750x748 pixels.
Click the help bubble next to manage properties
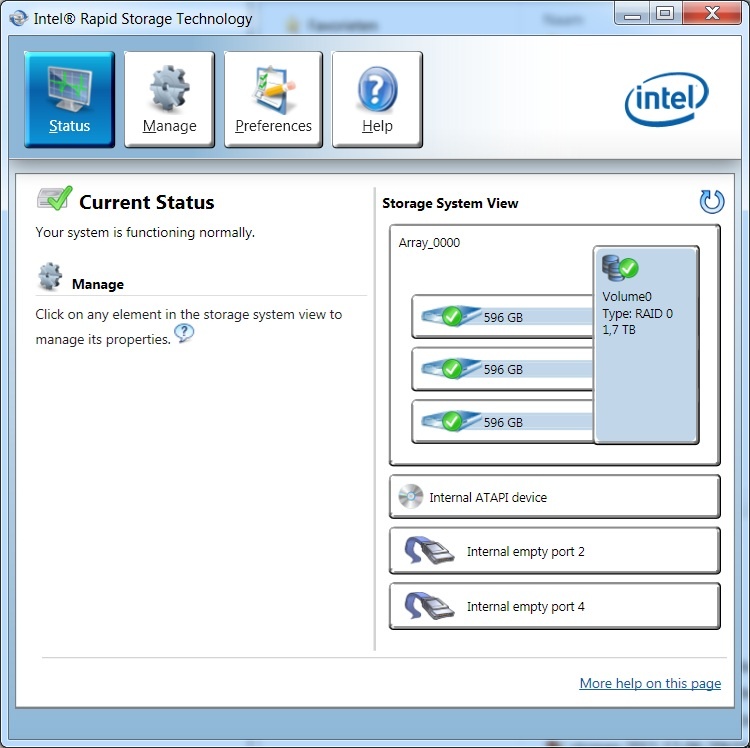tap(184, 332)
